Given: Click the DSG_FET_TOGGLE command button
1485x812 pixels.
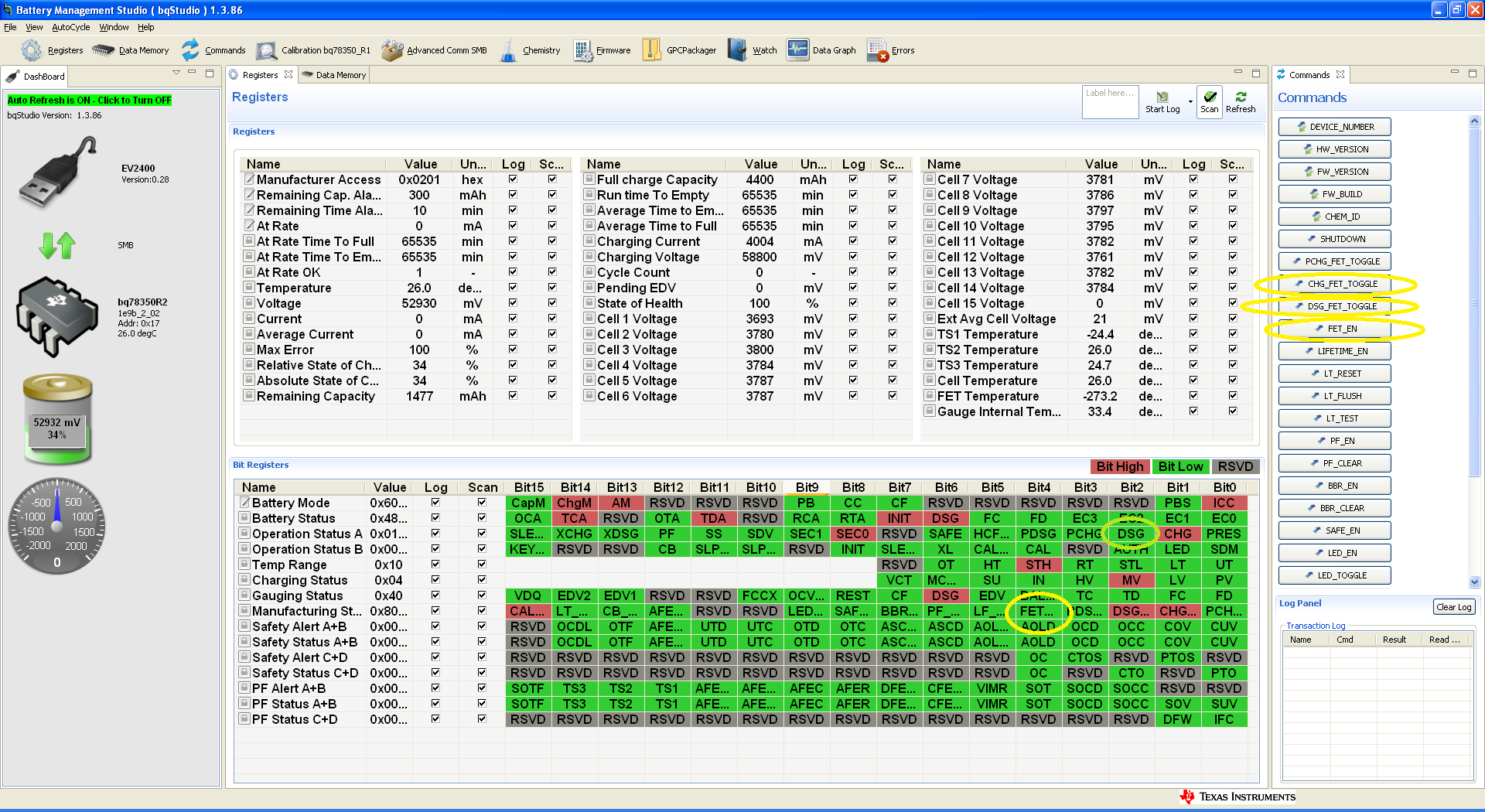Looking at the screenshot, I should point(1335,306).
